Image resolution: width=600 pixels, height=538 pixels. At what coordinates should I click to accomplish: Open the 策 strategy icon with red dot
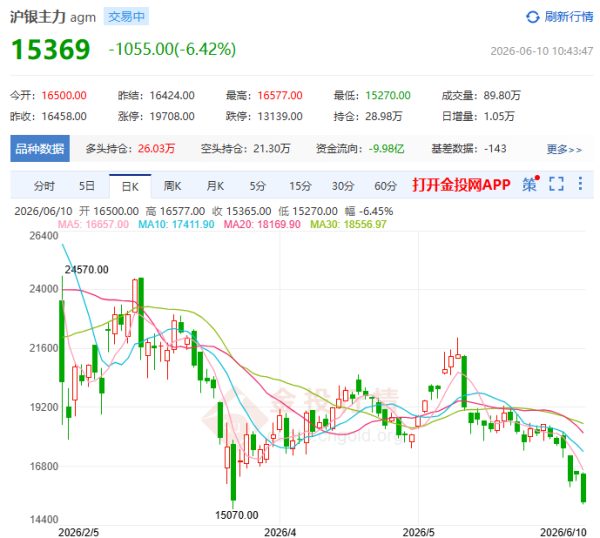(531, 184)
